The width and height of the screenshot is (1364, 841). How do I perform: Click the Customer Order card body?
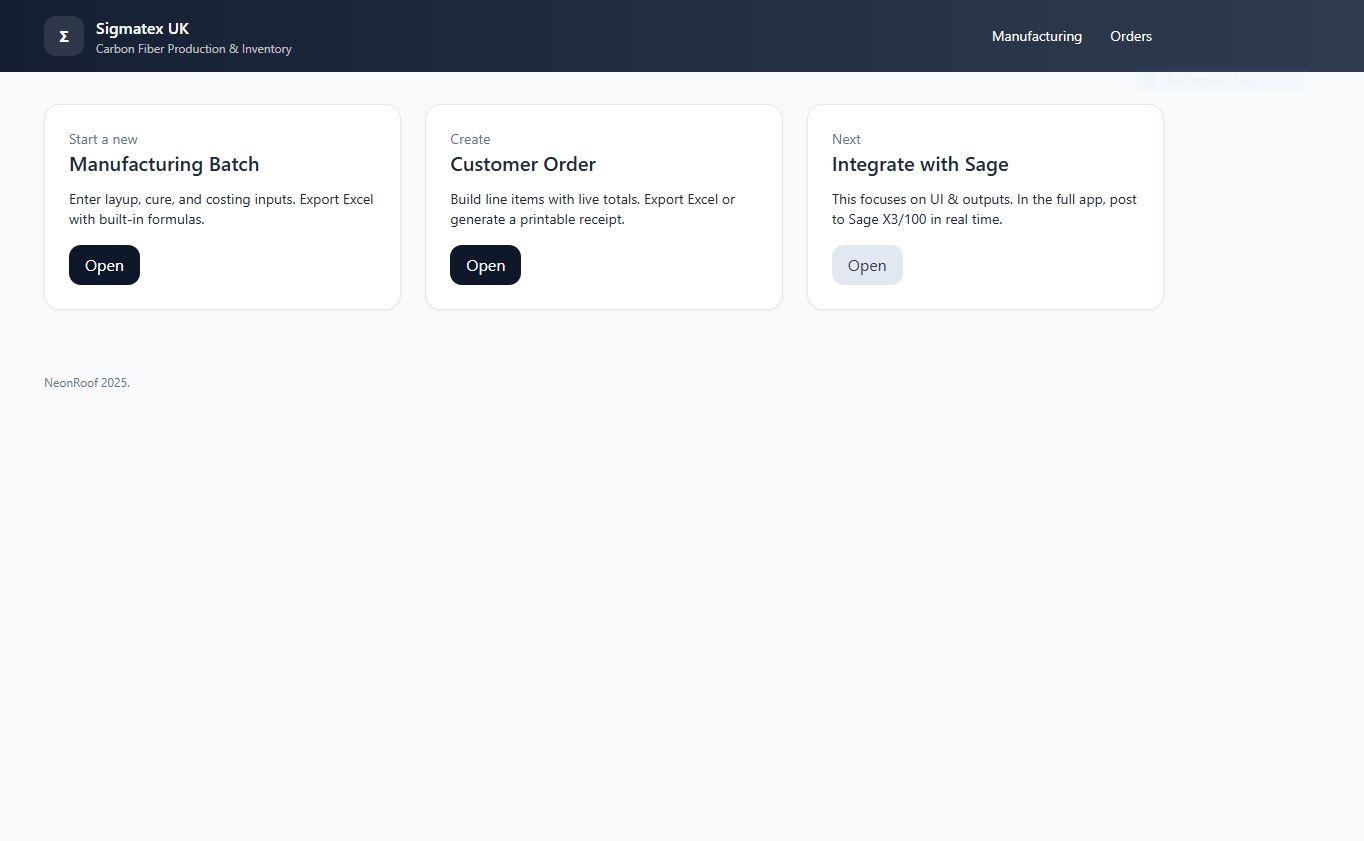(603, 209)
